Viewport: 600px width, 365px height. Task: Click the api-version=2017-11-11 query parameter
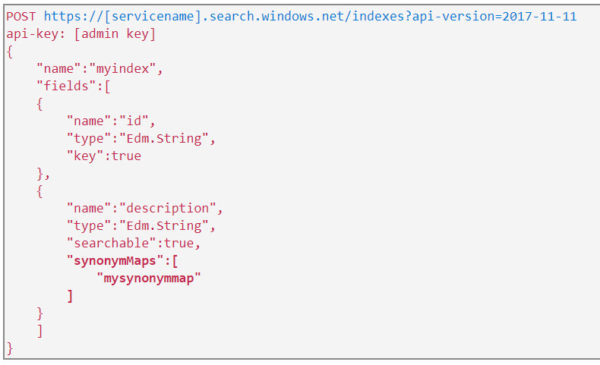[494, 16]
